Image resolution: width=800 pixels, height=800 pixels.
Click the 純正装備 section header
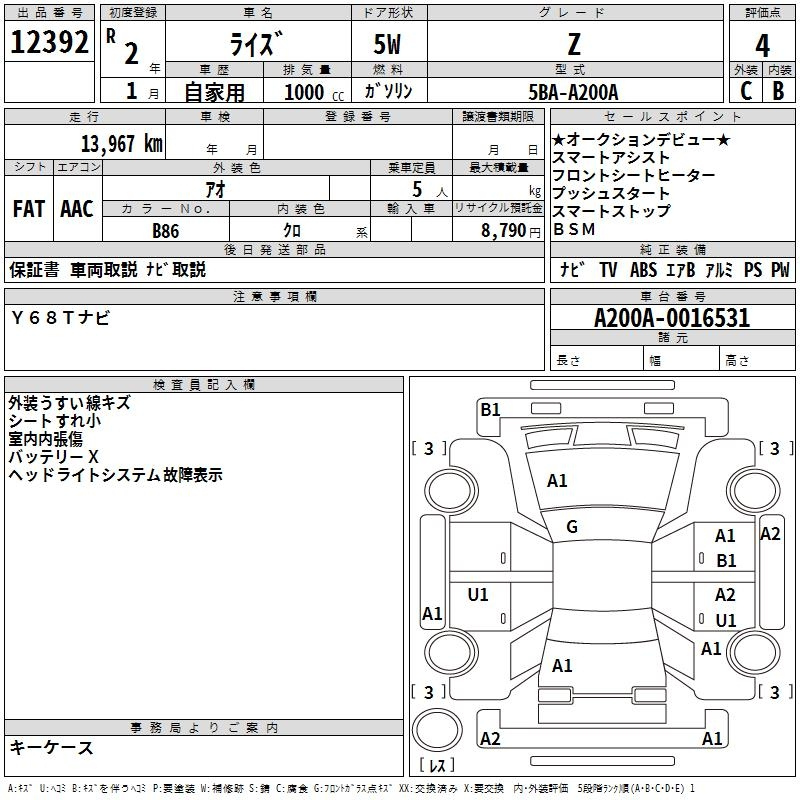(672, 249)
